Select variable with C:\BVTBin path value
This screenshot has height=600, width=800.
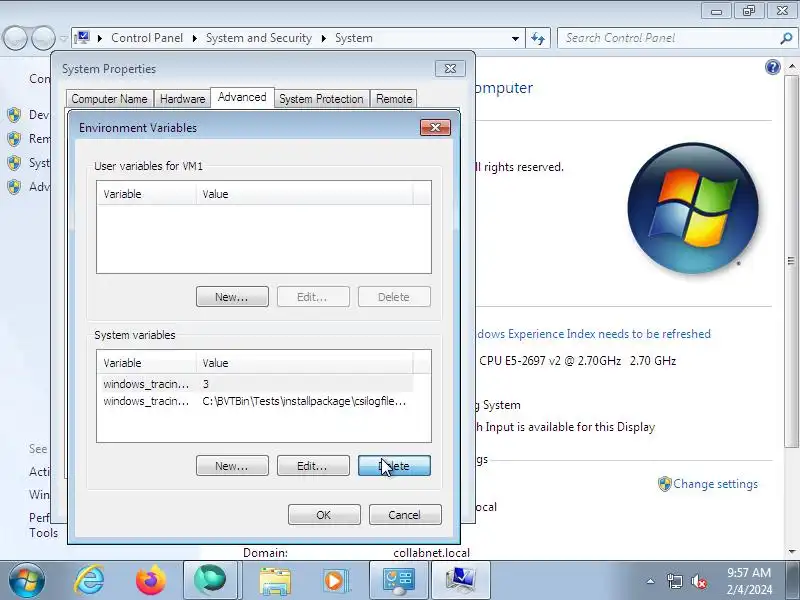(x=255, y=401)
